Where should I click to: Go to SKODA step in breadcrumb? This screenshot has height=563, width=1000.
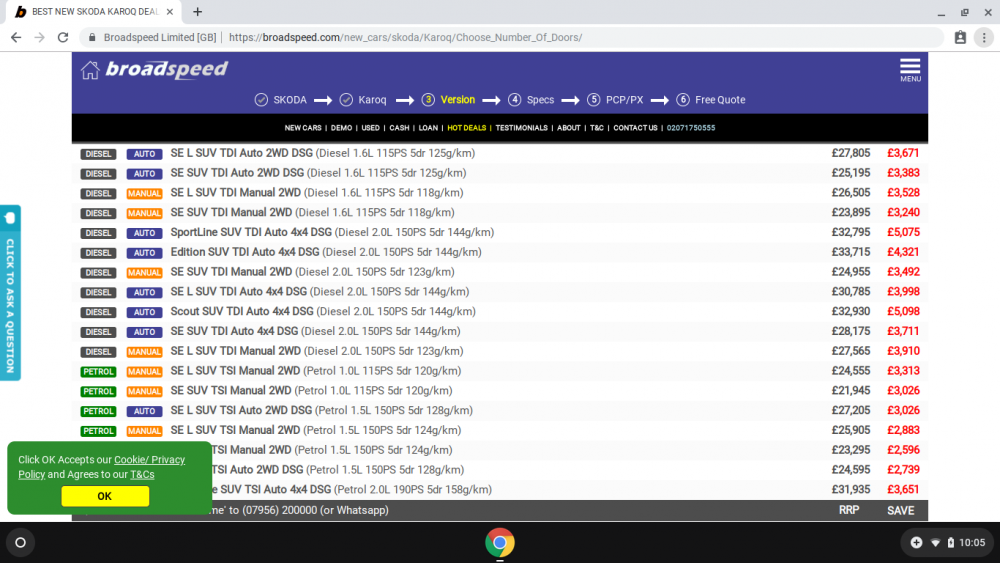(x=290, y=100)
